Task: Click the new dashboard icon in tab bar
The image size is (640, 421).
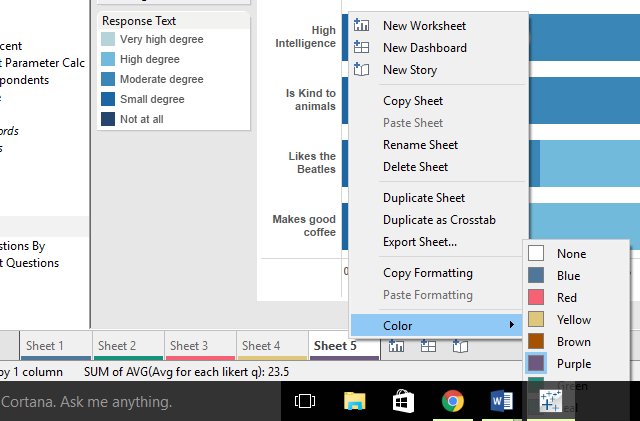Action: pos(427,346)
